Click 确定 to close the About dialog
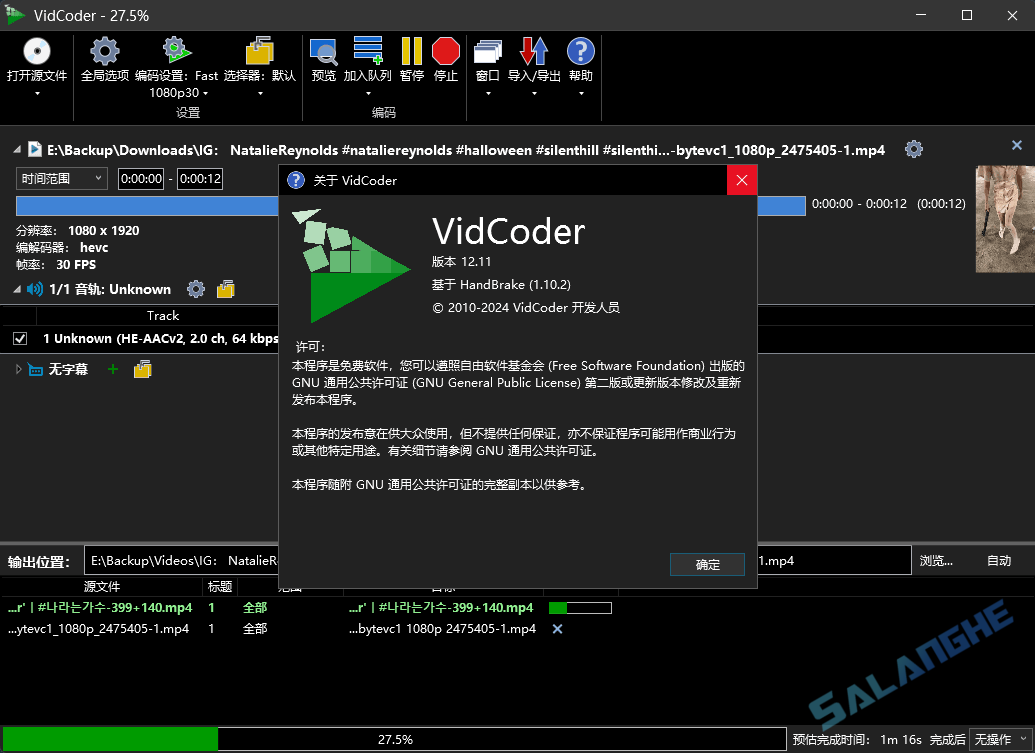Screen dimensions: 1035x753 [707, 564]
